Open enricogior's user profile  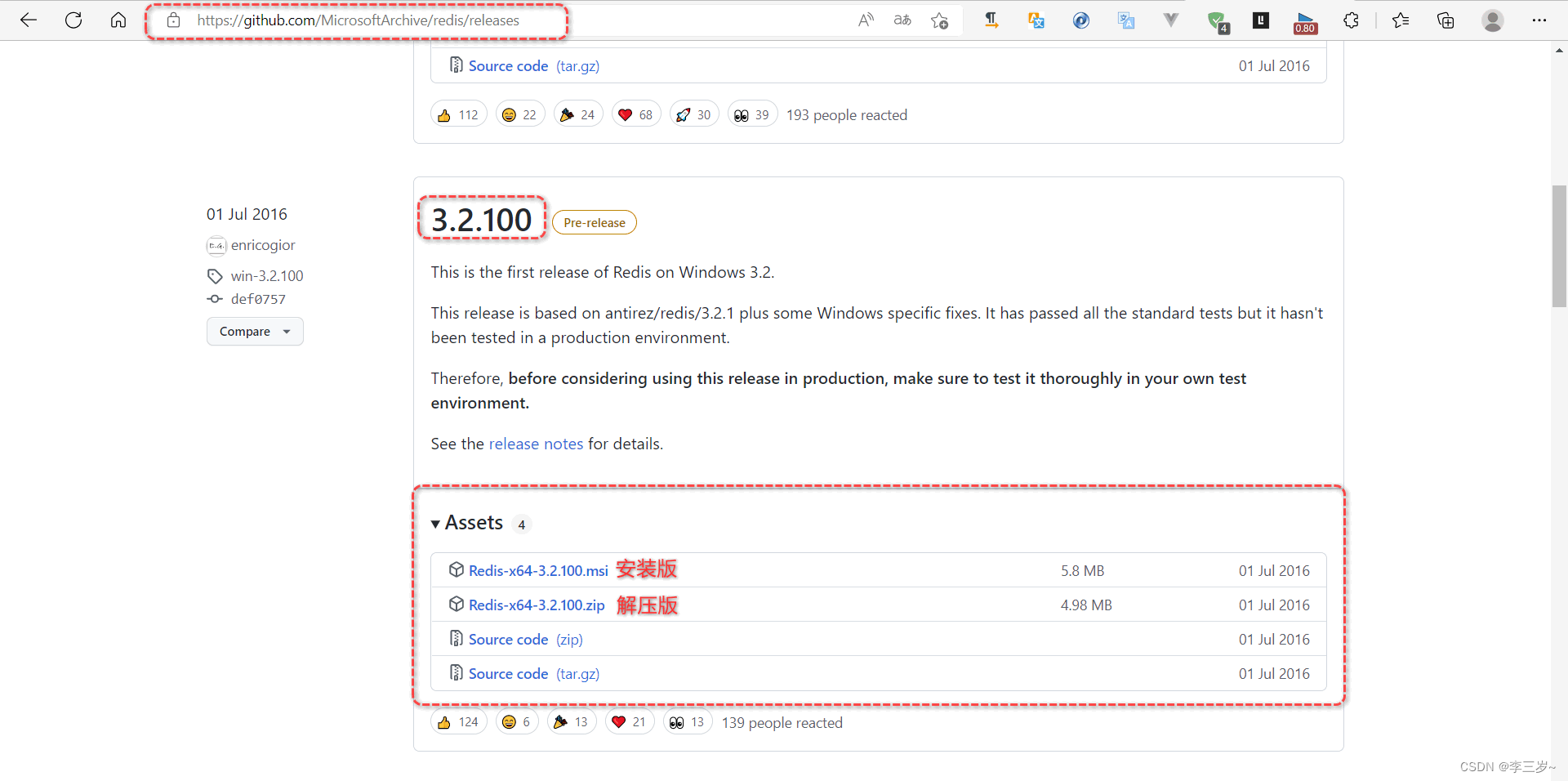[x=263, y=245]
